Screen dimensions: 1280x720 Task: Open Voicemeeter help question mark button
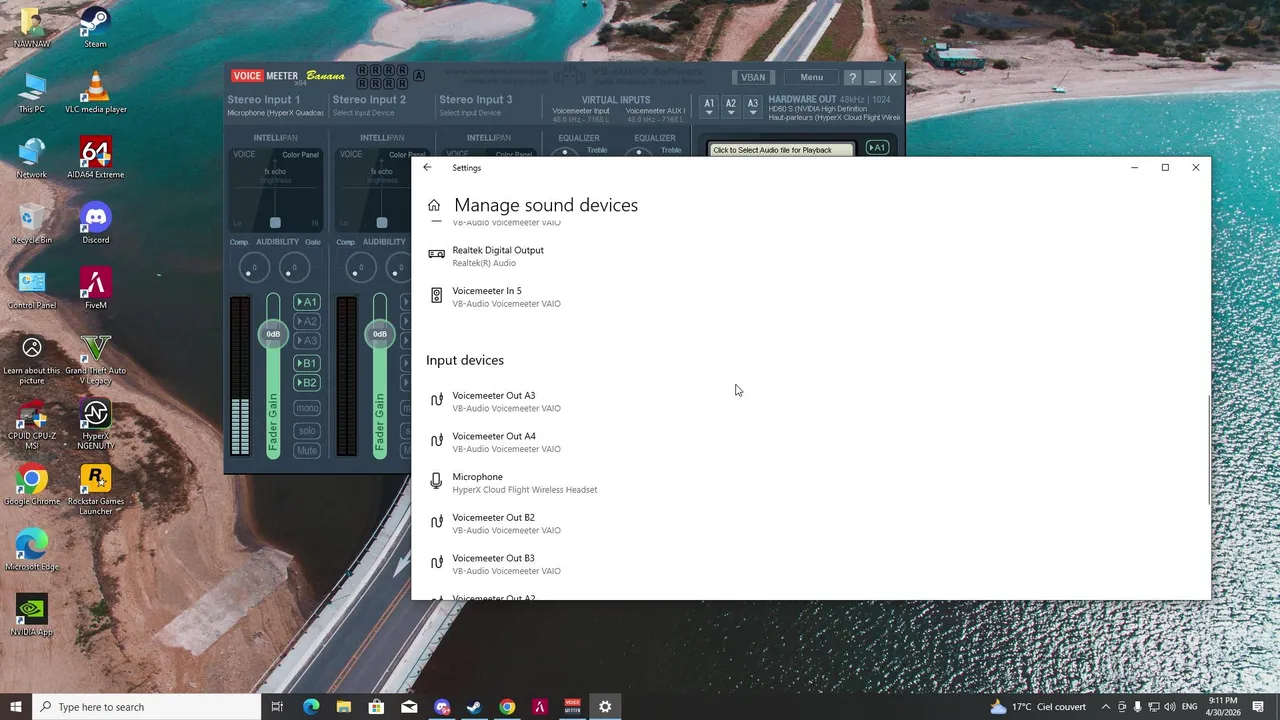(x=852, y=78)
